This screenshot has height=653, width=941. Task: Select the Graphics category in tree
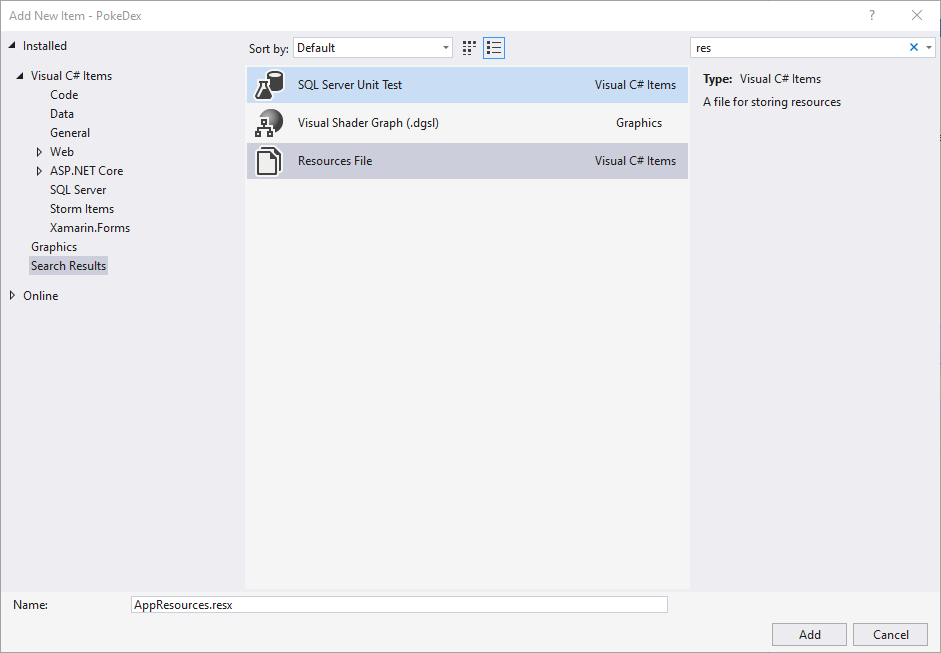(54, 247)
